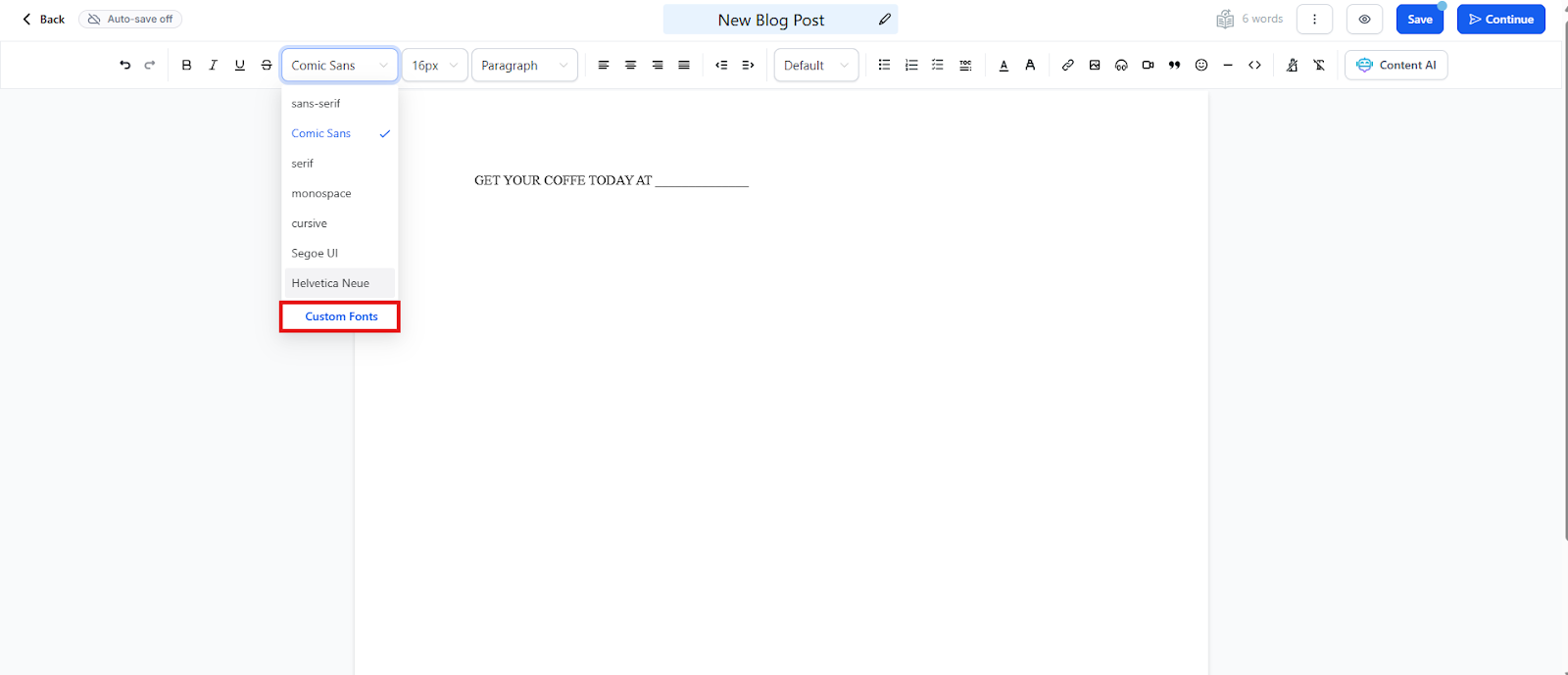Insert a video with the camera icon

coord(1148,66)
